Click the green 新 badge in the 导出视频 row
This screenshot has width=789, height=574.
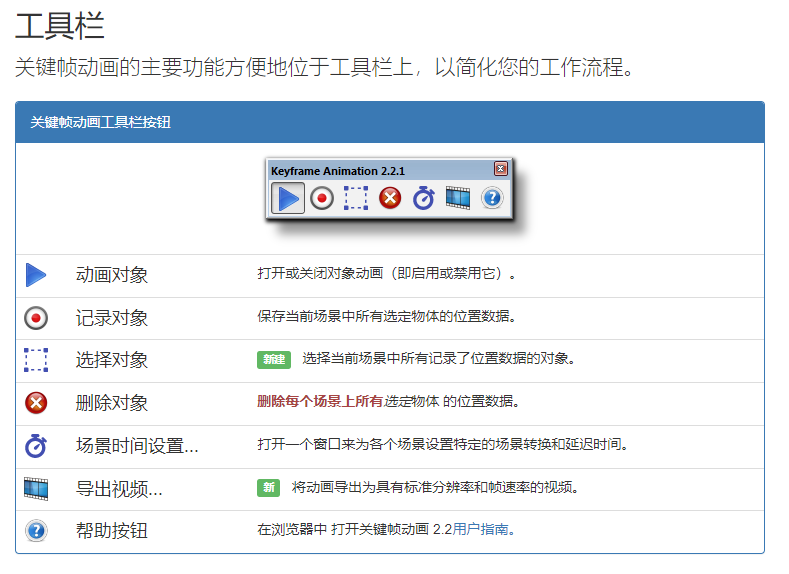(x=268, y=488)
